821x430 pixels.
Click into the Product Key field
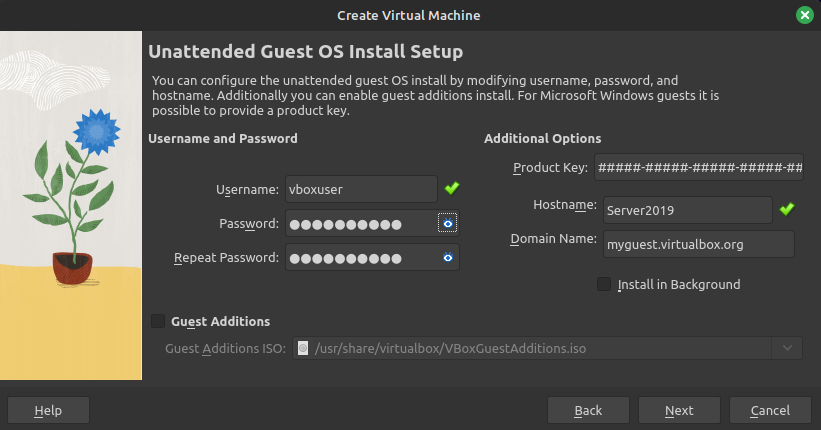click(698, 167)
